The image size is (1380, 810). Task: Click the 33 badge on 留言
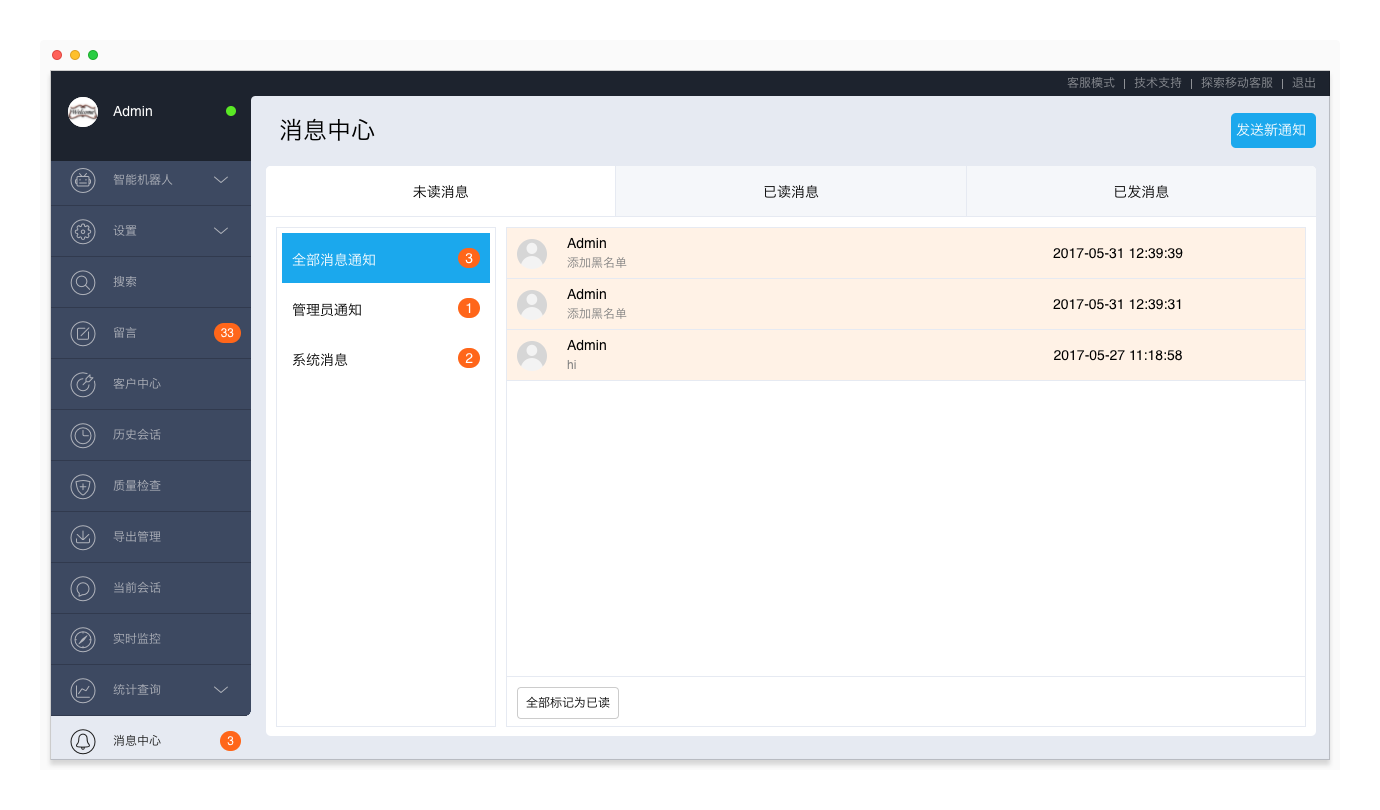coord(227,333)
